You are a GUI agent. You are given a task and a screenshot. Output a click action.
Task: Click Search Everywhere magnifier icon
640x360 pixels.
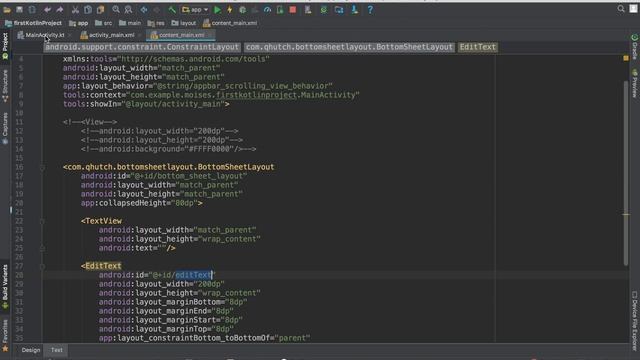tap(621, 9)
